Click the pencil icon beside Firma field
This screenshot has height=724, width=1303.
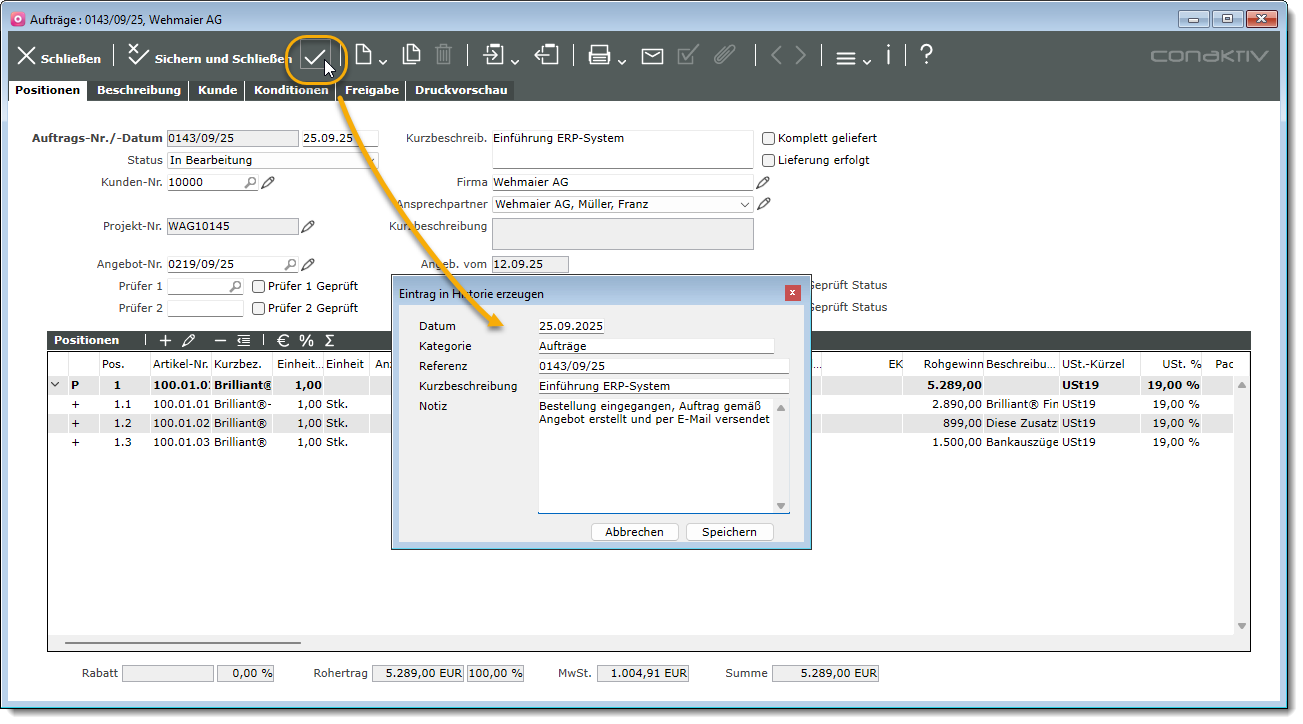click(x=764, y=182)
